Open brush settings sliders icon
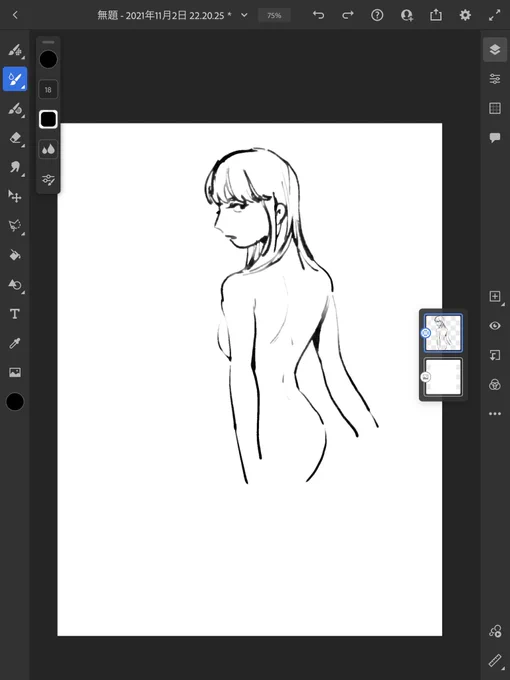This screenshot has height=680, width=510. [x=48, y=179]
